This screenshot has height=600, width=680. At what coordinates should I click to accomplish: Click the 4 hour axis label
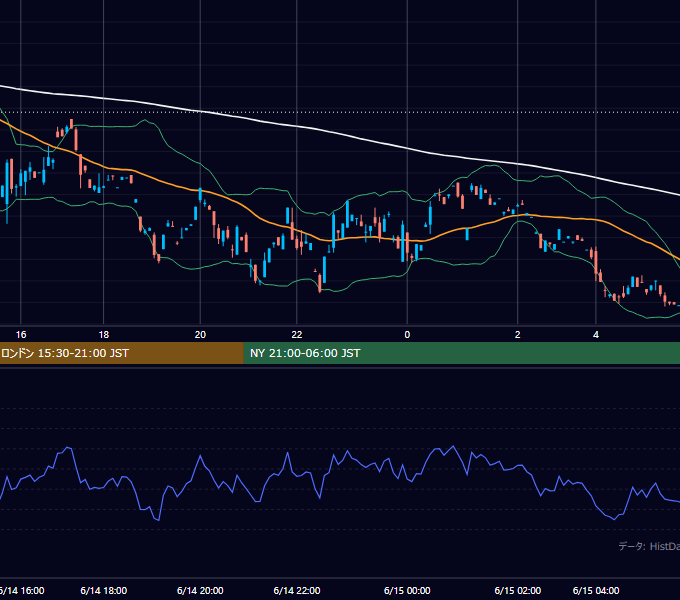[596, 335]
